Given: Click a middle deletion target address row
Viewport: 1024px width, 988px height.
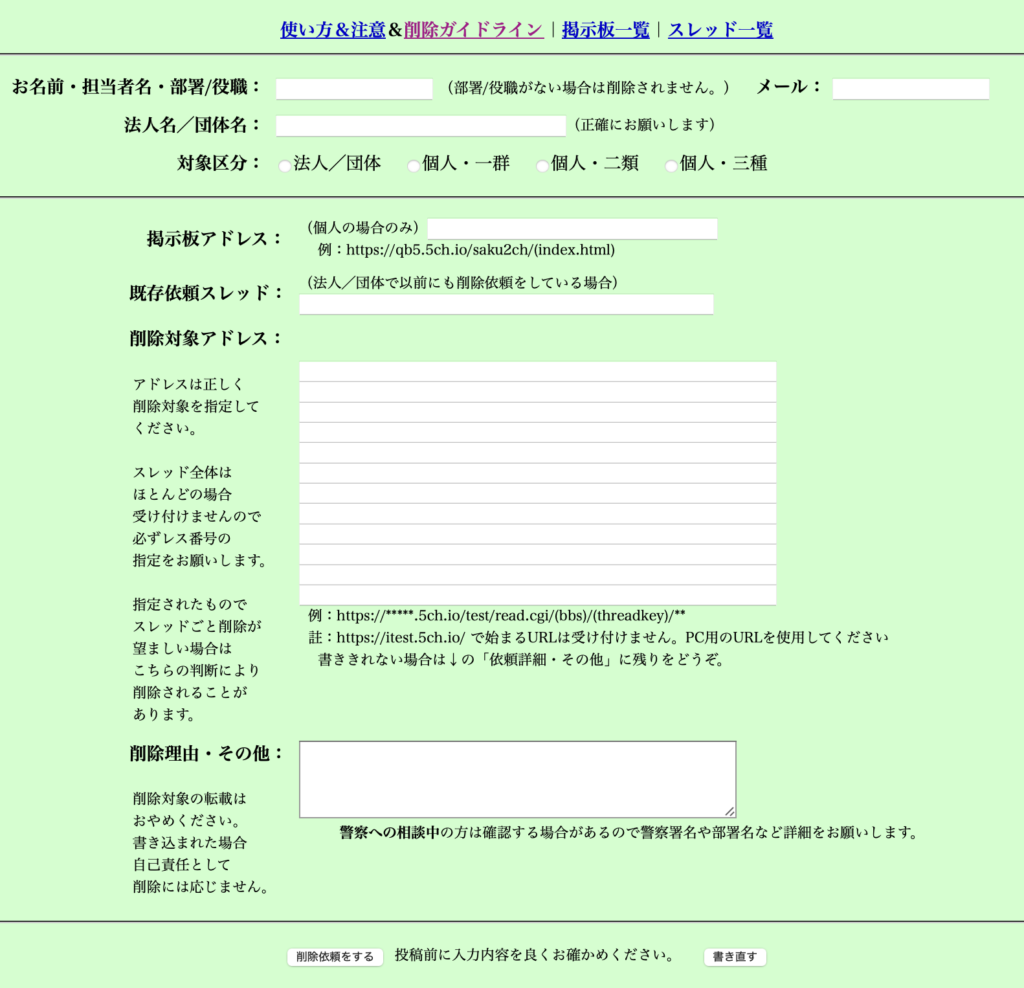Looking at the screenshot, I should (537, 484).
